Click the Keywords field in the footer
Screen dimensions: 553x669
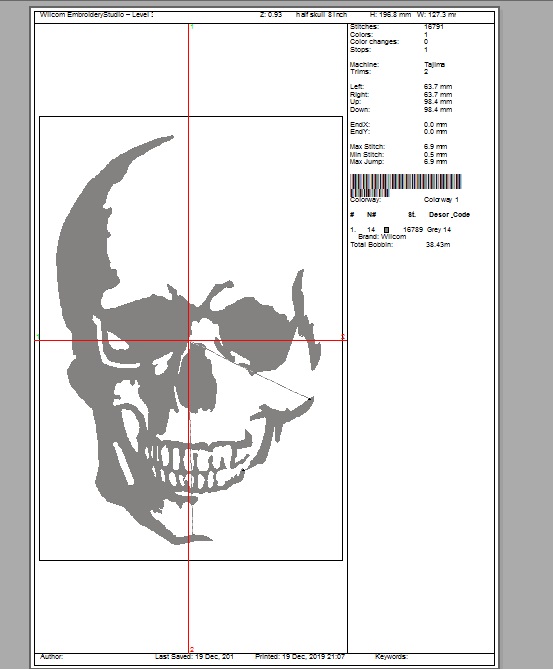click(391, 657)
